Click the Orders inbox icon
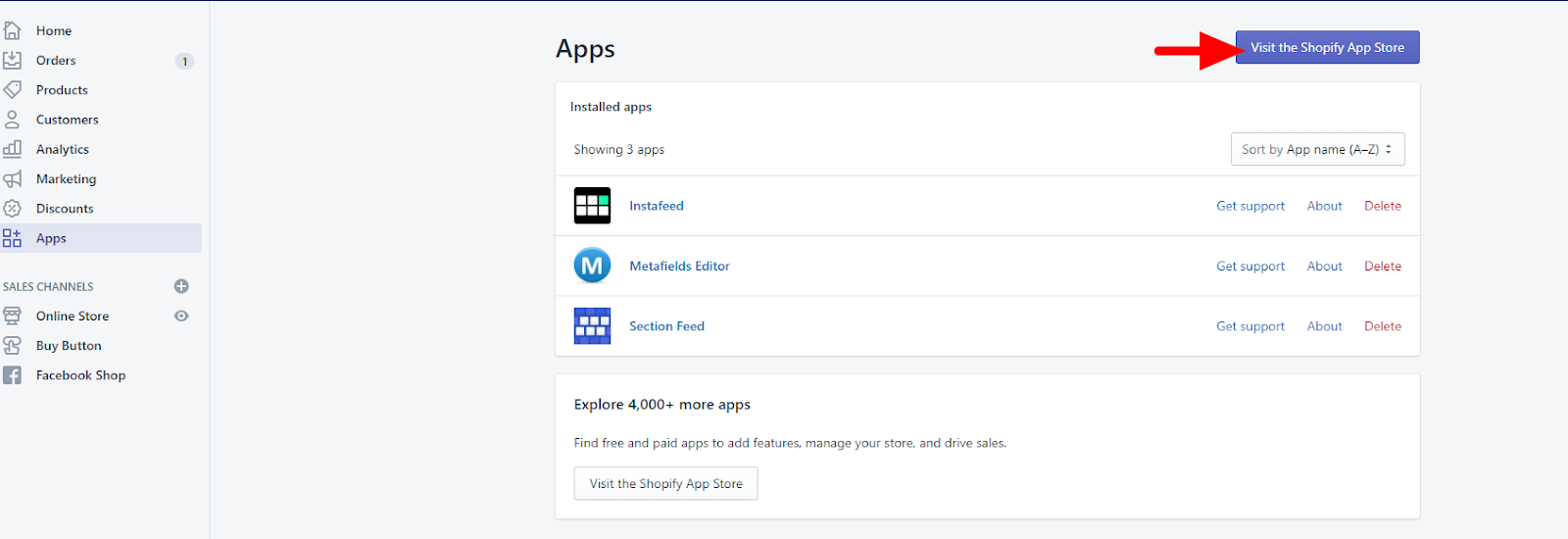 (12, 60)
